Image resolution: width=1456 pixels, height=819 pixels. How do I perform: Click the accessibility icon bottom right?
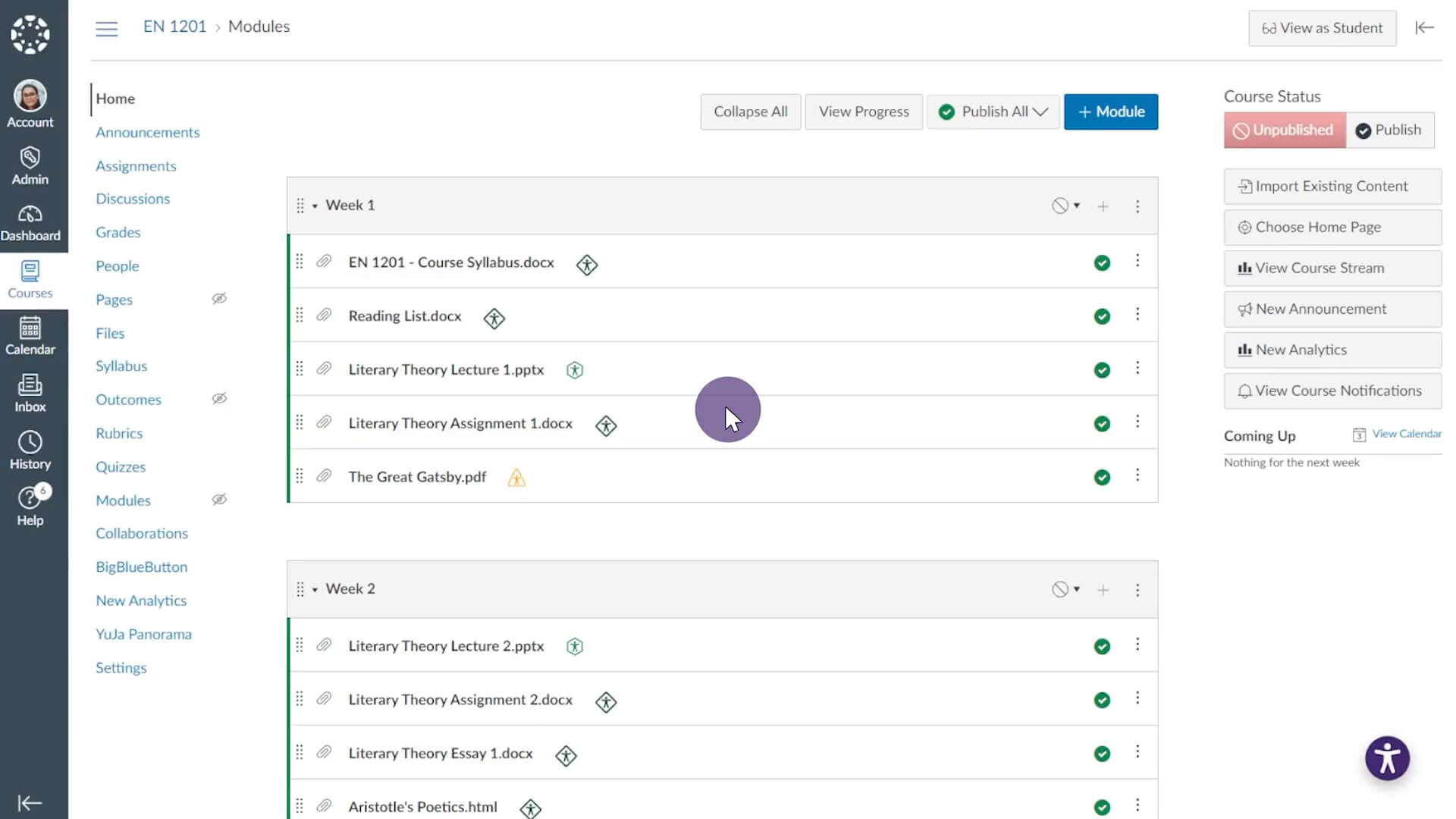pyautogui.click(x=1388, y=758)
